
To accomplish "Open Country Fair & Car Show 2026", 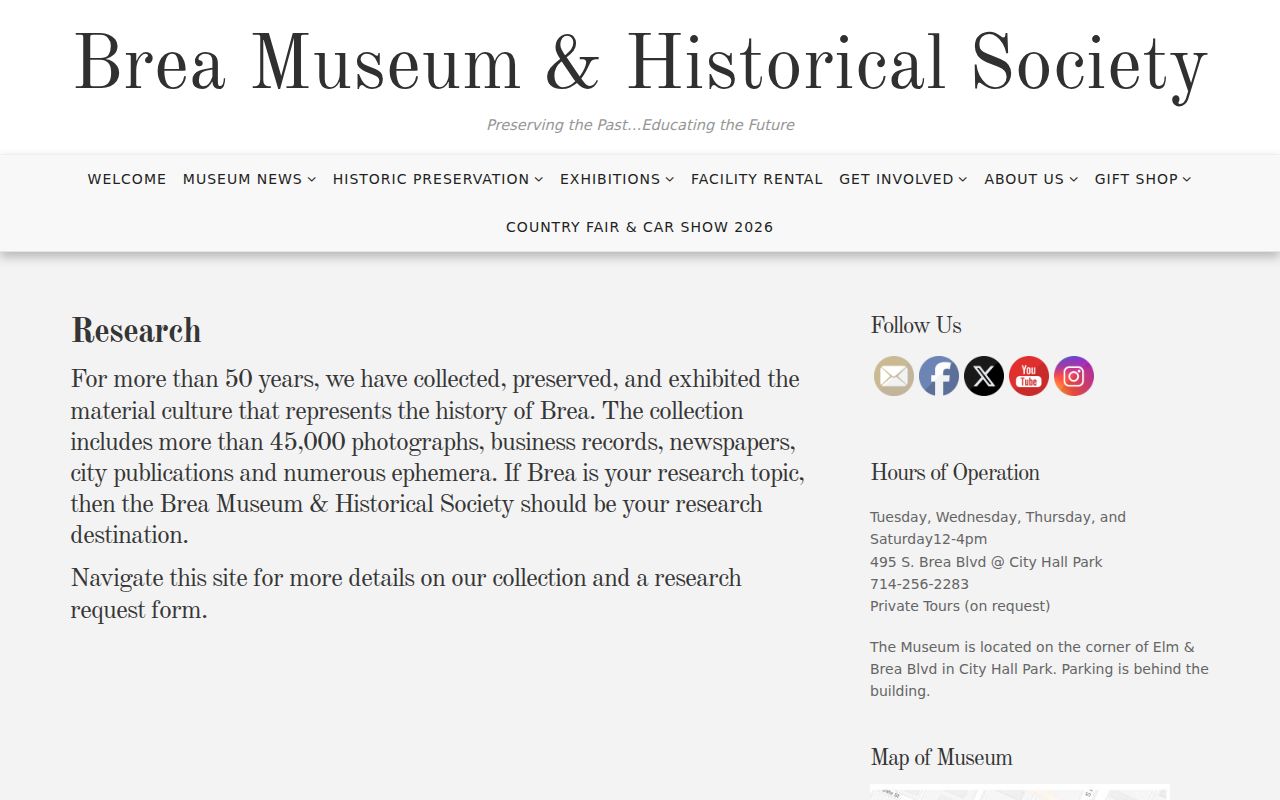I will click(640, 227).
